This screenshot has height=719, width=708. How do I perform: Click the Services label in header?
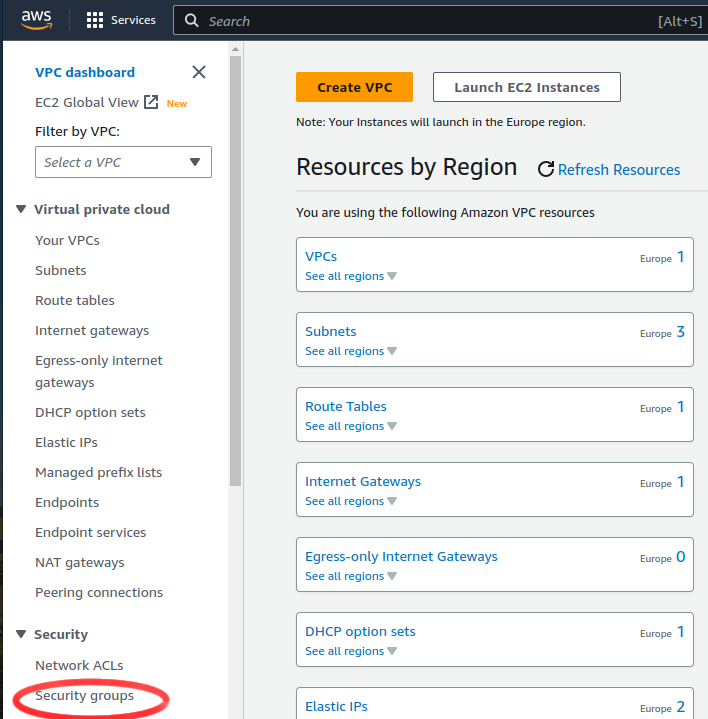pos(133,20)
